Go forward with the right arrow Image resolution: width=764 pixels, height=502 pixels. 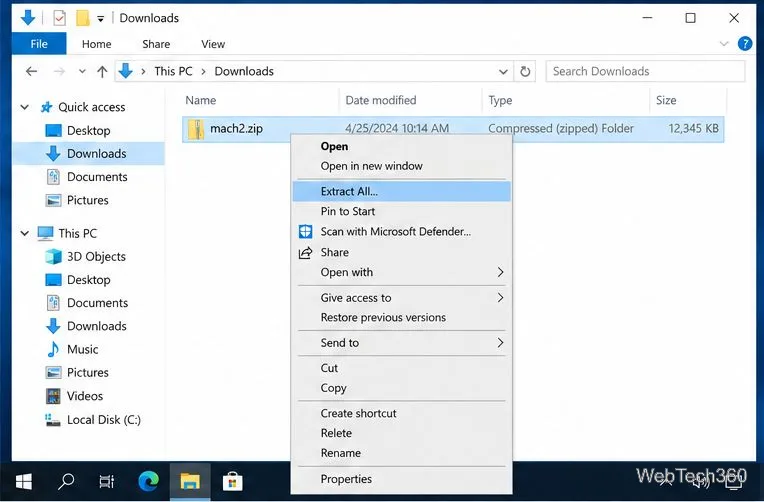click(59, 72)
